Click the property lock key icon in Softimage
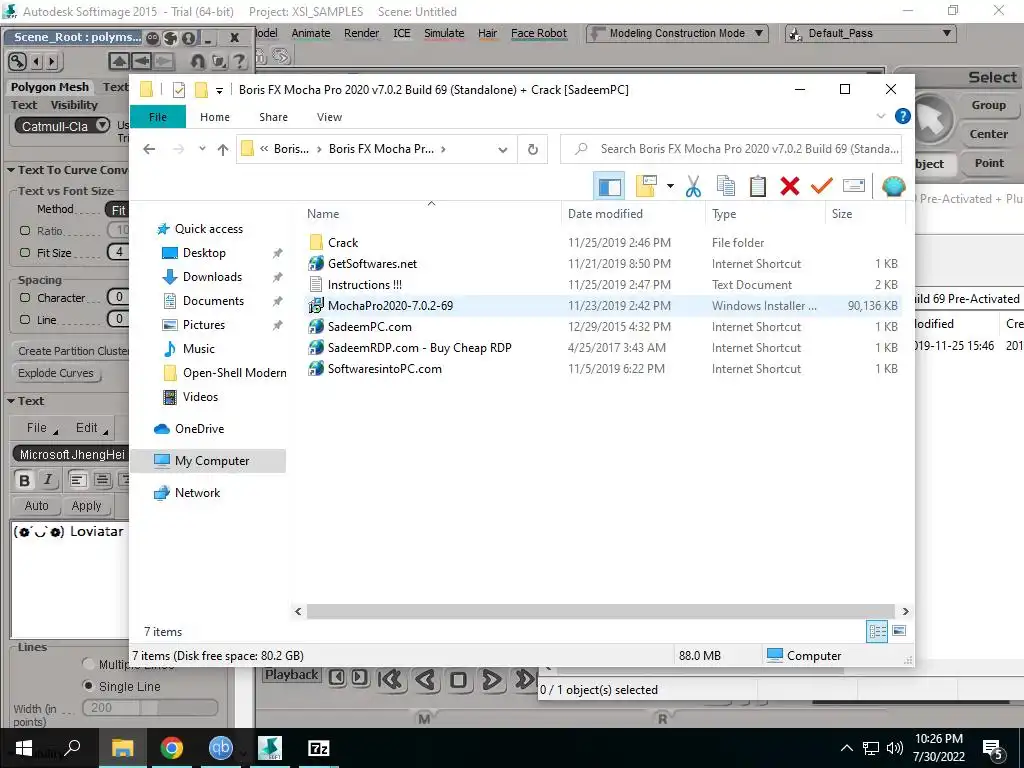The width and height of the screenshot is (1024, 768). pos(17,61)
